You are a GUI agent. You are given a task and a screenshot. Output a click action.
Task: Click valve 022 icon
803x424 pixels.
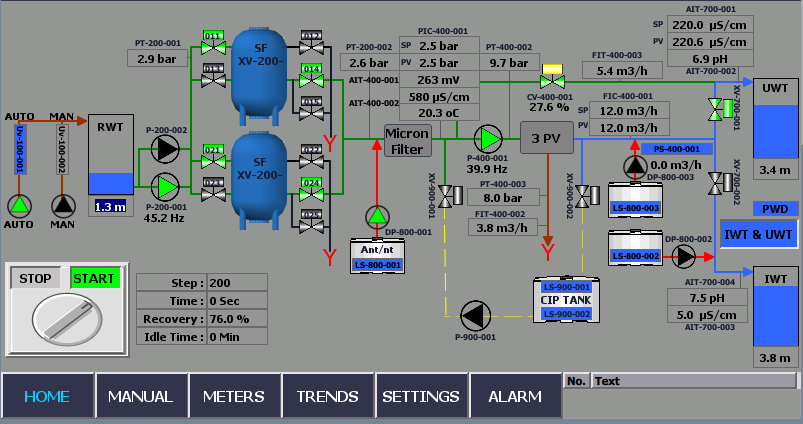pyautogui.click(x=311, y=157)
